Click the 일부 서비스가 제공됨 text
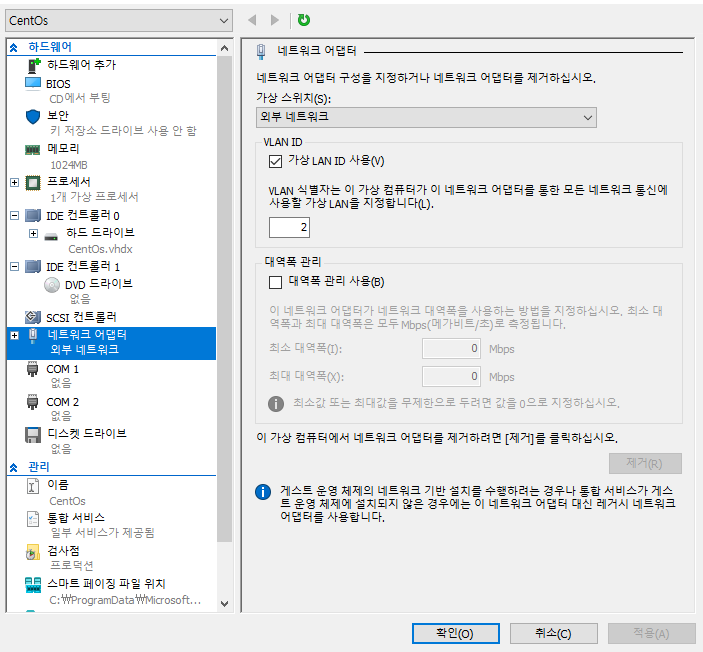 (103, 533)
